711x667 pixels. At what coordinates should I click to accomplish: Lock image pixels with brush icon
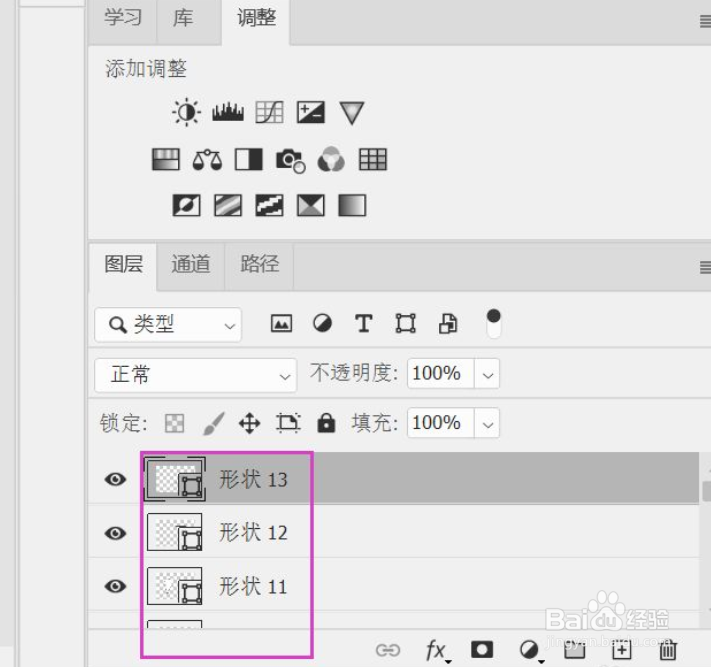tap(213, 424)
